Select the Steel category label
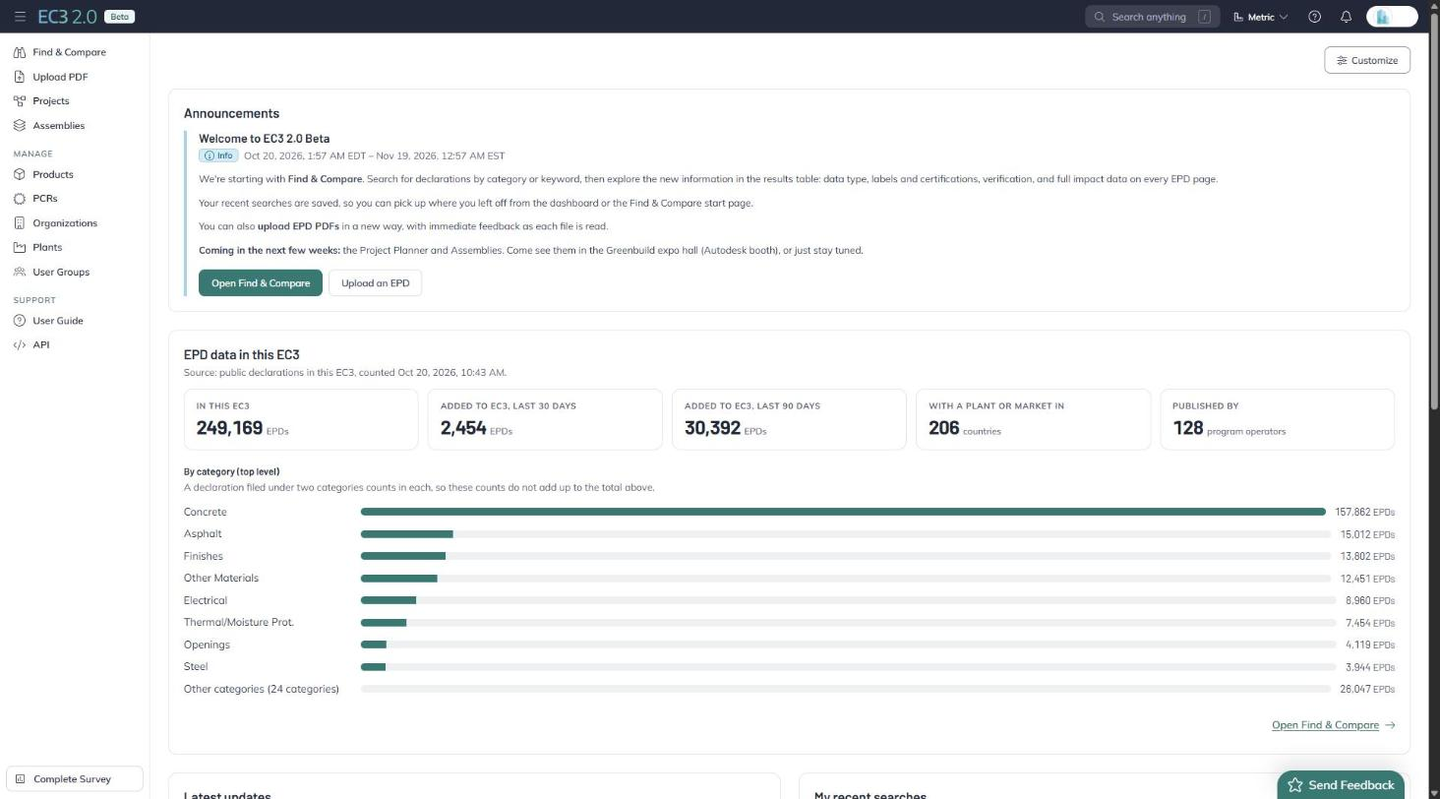The width and height of the screenshot is (1440, 799). pyautogui.click(x=196, y=667)
